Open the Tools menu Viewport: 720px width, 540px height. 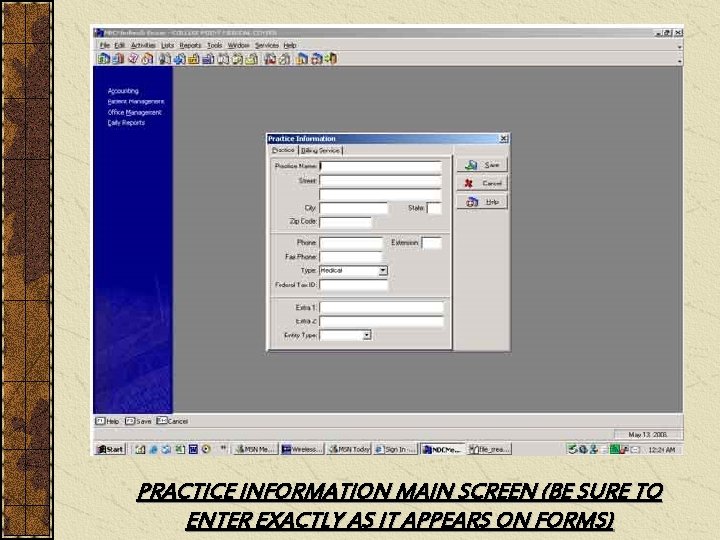pos(214,45)
